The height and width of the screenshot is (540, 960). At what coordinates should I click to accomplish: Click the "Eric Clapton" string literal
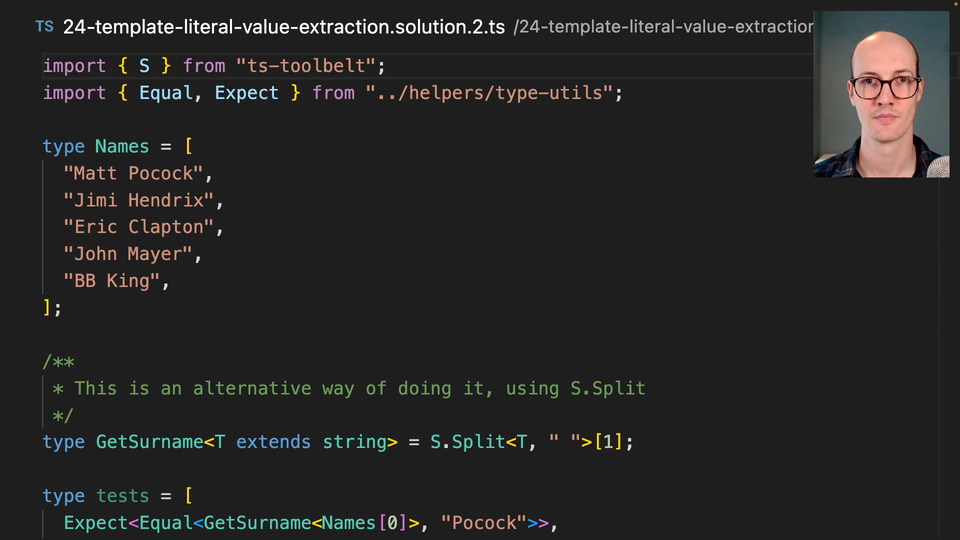point(138,228)
